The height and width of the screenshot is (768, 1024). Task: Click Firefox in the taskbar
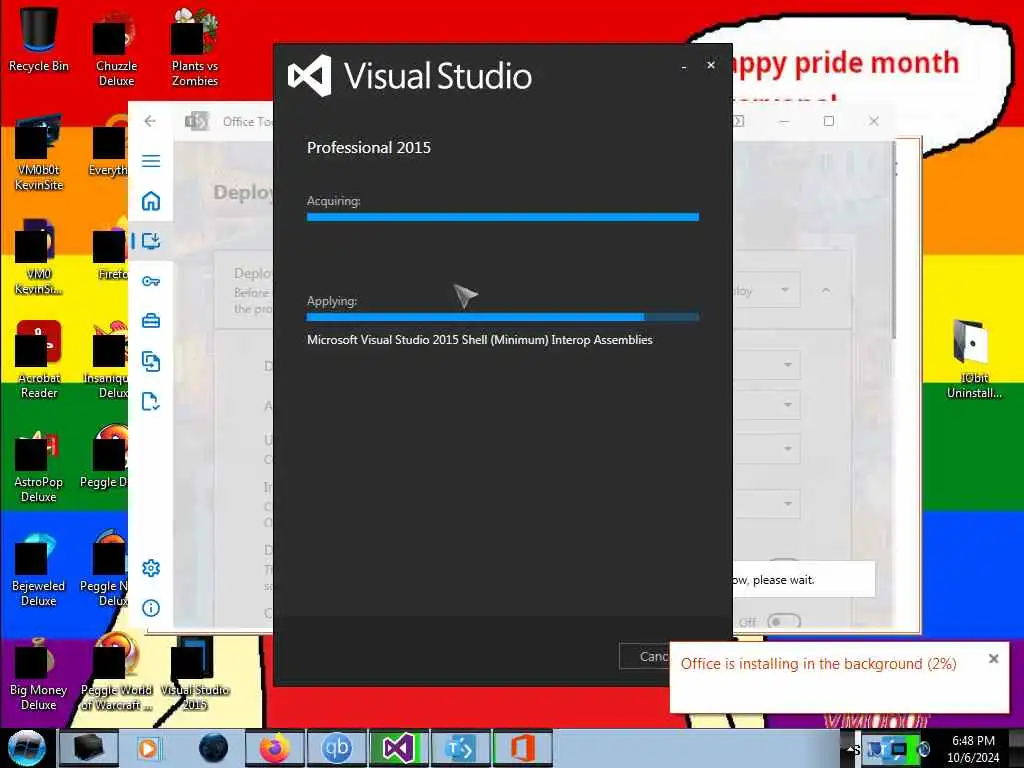[274, 748]
